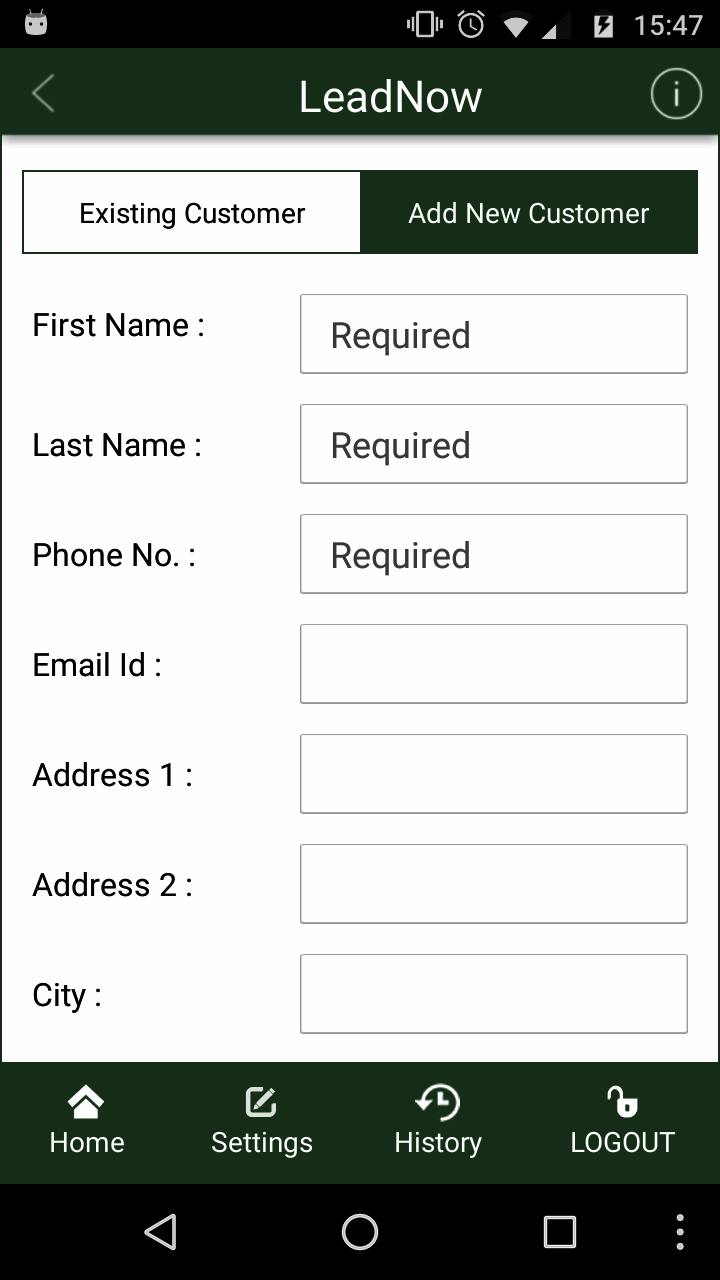Click the Email Id text box

coord(494,664)
